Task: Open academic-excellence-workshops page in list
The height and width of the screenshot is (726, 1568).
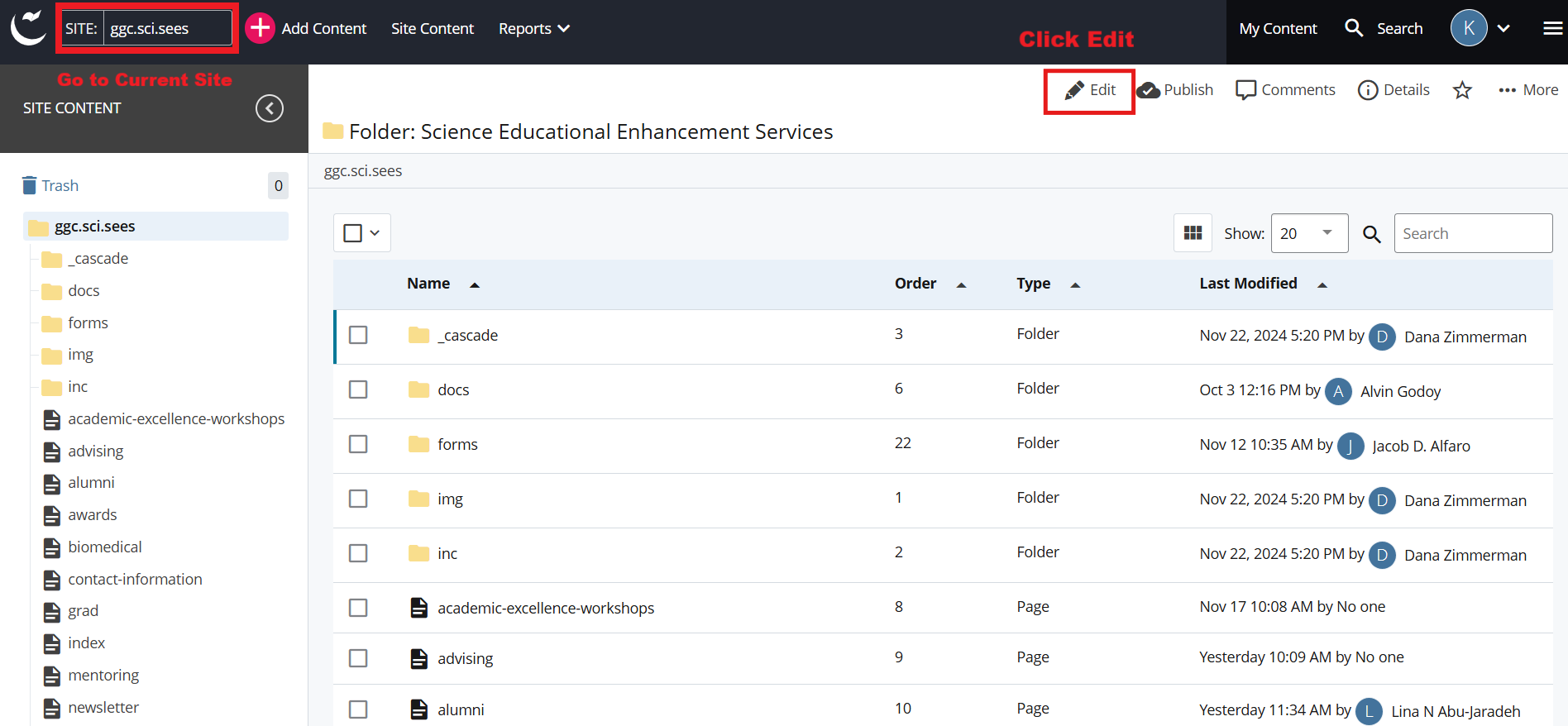Action: click(x=545, y=609)
